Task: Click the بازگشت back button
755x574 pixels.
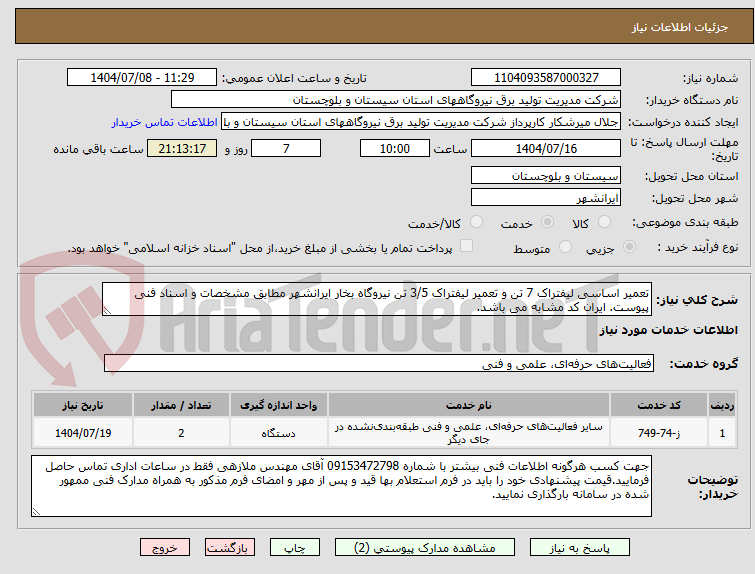Action: [x=230, y=548]
